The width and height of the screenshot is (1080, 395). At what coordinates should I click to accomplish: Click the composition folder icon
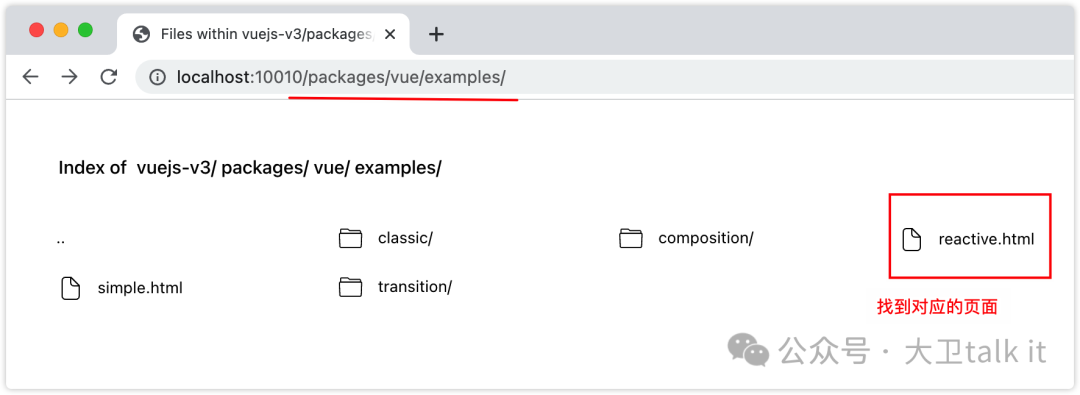(630, 239)
